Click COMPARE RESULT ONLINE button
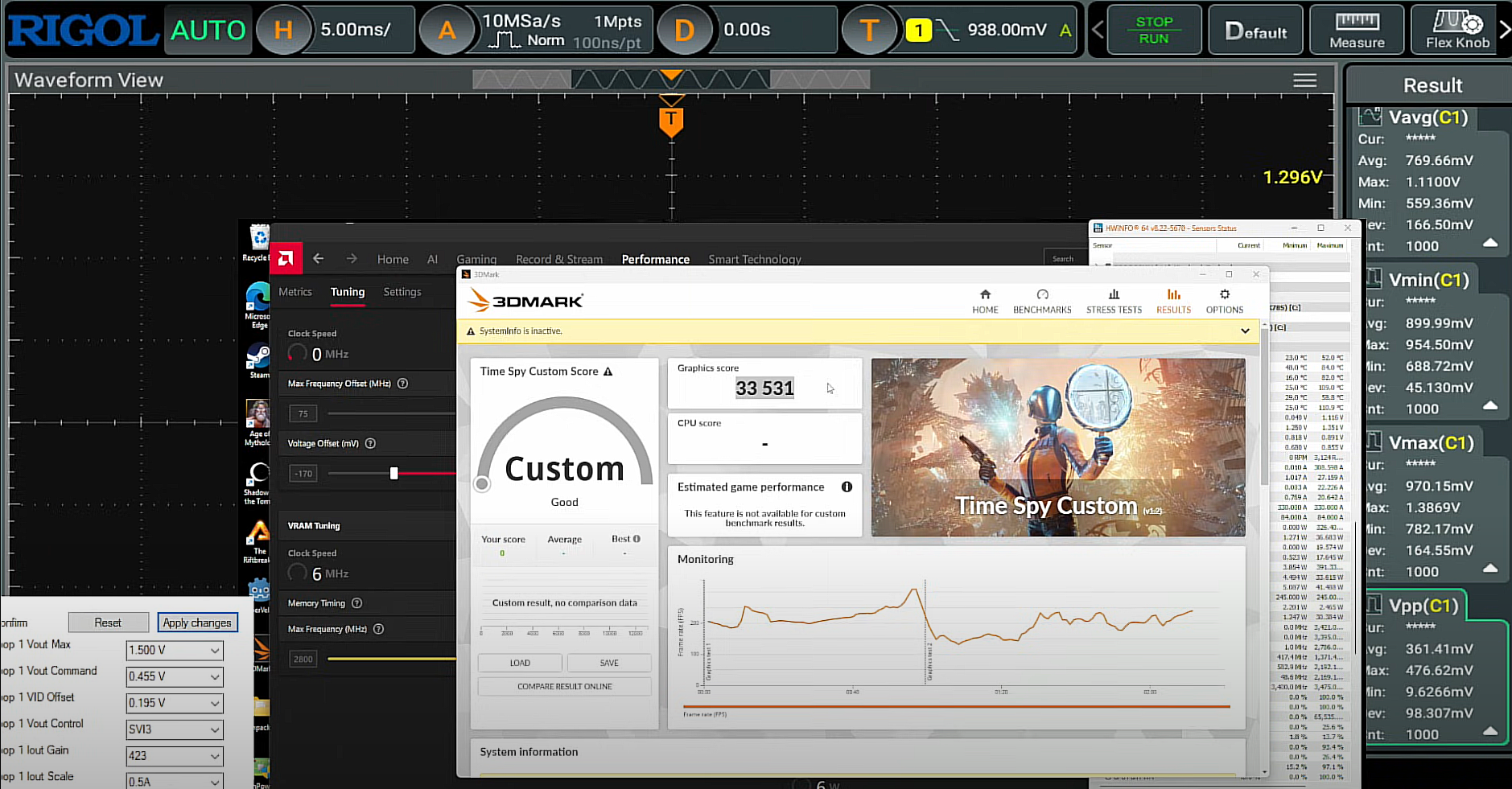Screen dimensions: 1512x789 pos(565,686)
